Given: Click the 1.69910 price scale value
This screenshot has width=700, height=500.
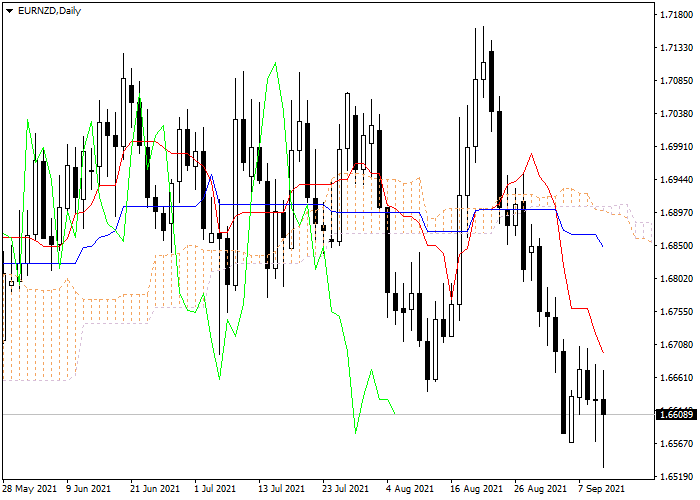Looking at the screenshot, I should [676, 146].
